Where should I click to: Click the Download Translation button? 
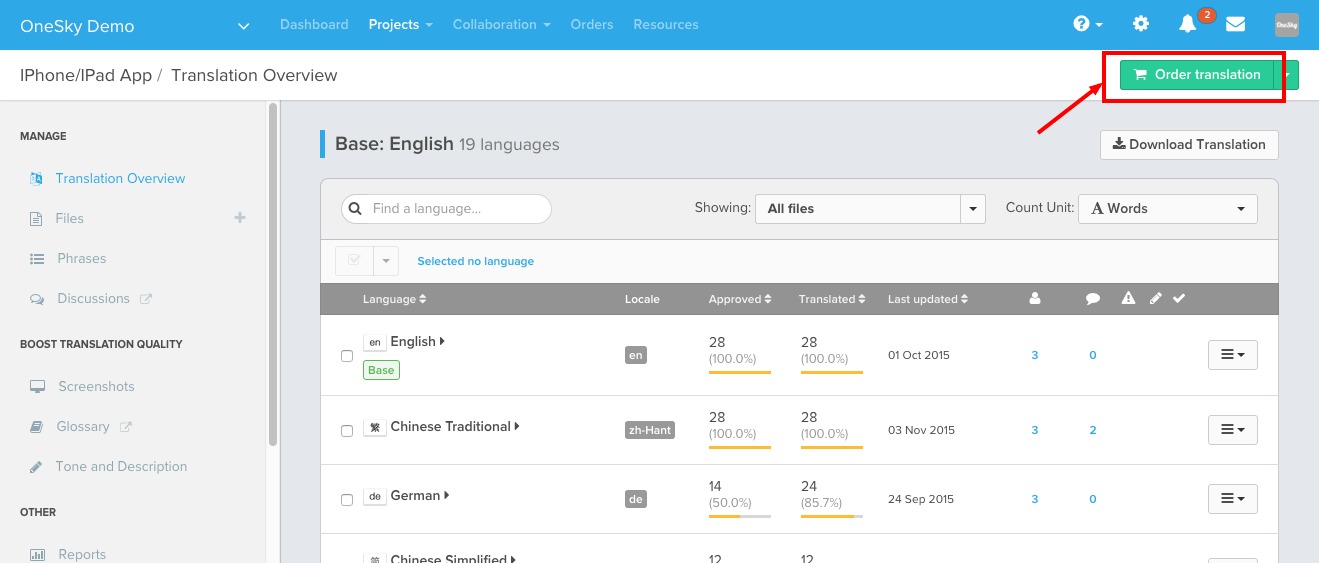1189,144
